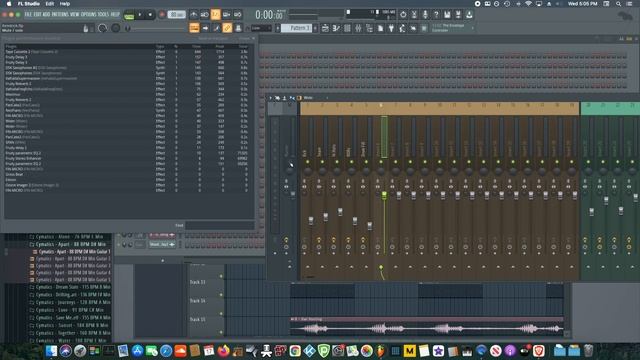This screenshot has width=640, height=360.
Task: Open the Edit menu in macOS menu bar
Action: coord(49,4)
